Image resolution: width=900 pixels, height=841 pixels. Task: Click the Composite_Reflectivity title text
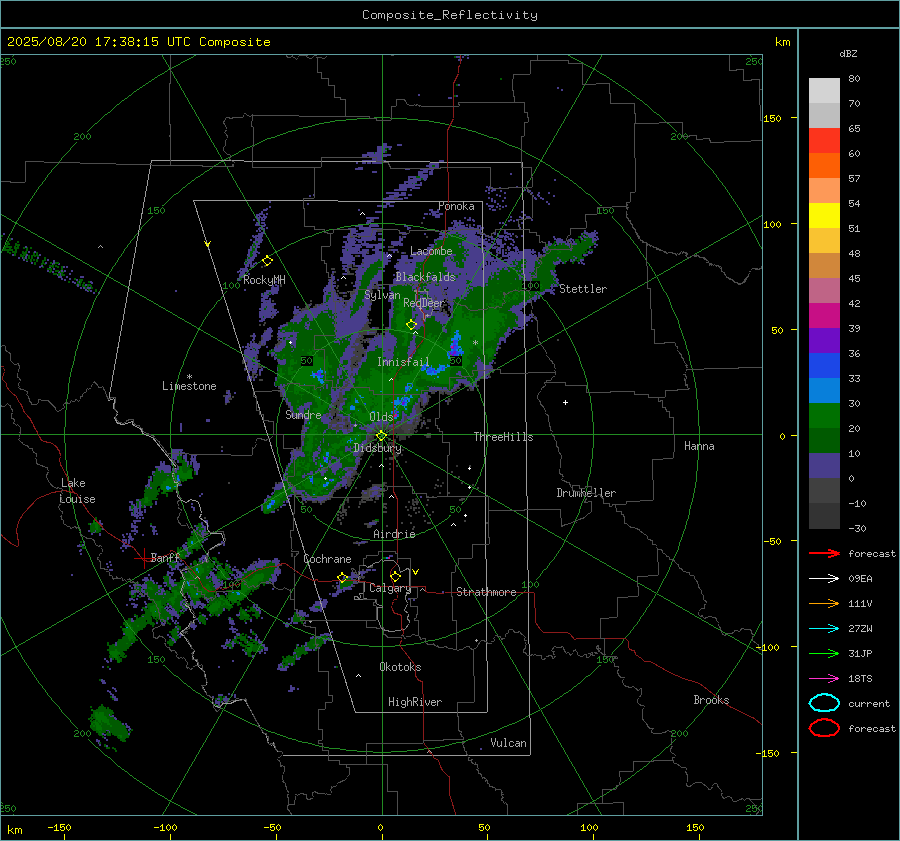450,15
